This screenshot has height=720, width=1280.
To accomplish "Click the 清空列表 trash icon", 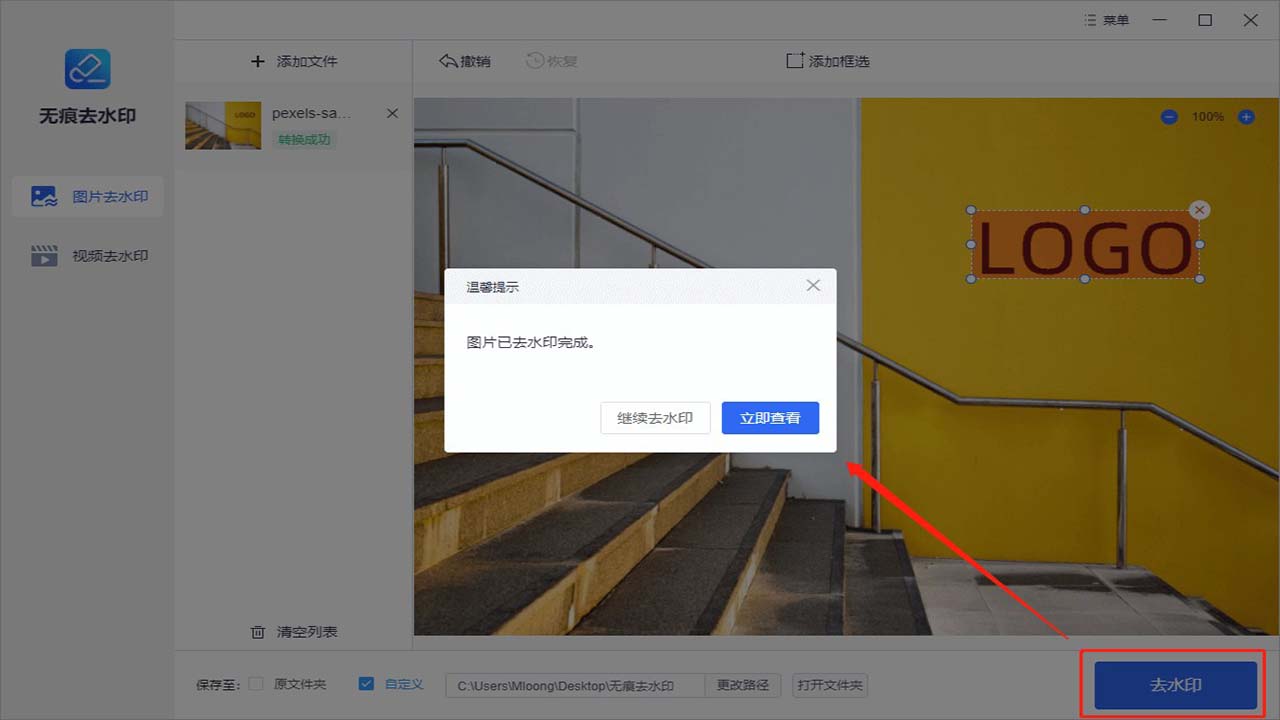I will 257,631.
